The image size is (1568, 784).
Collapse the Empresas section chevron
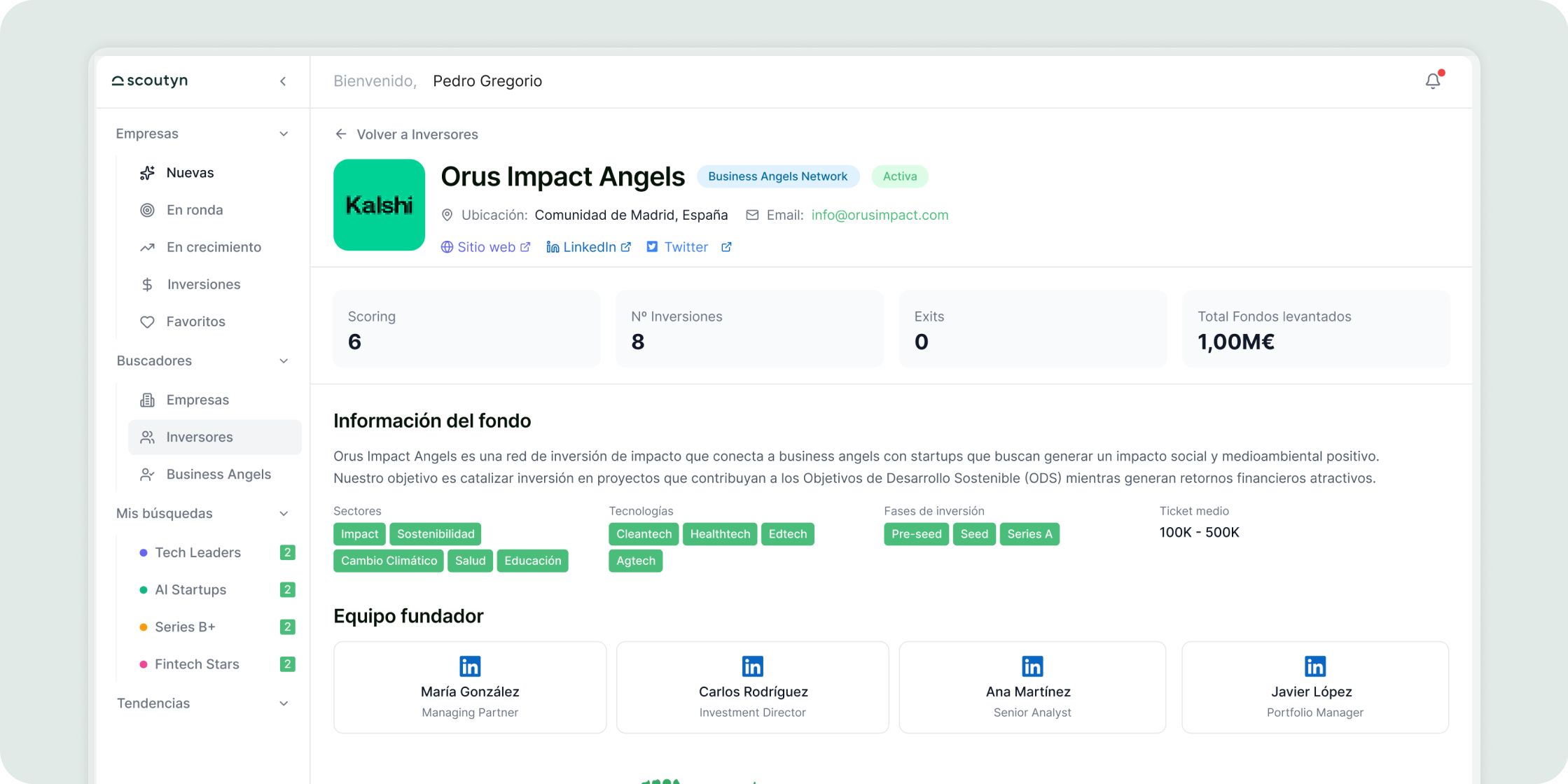(284, 134)
